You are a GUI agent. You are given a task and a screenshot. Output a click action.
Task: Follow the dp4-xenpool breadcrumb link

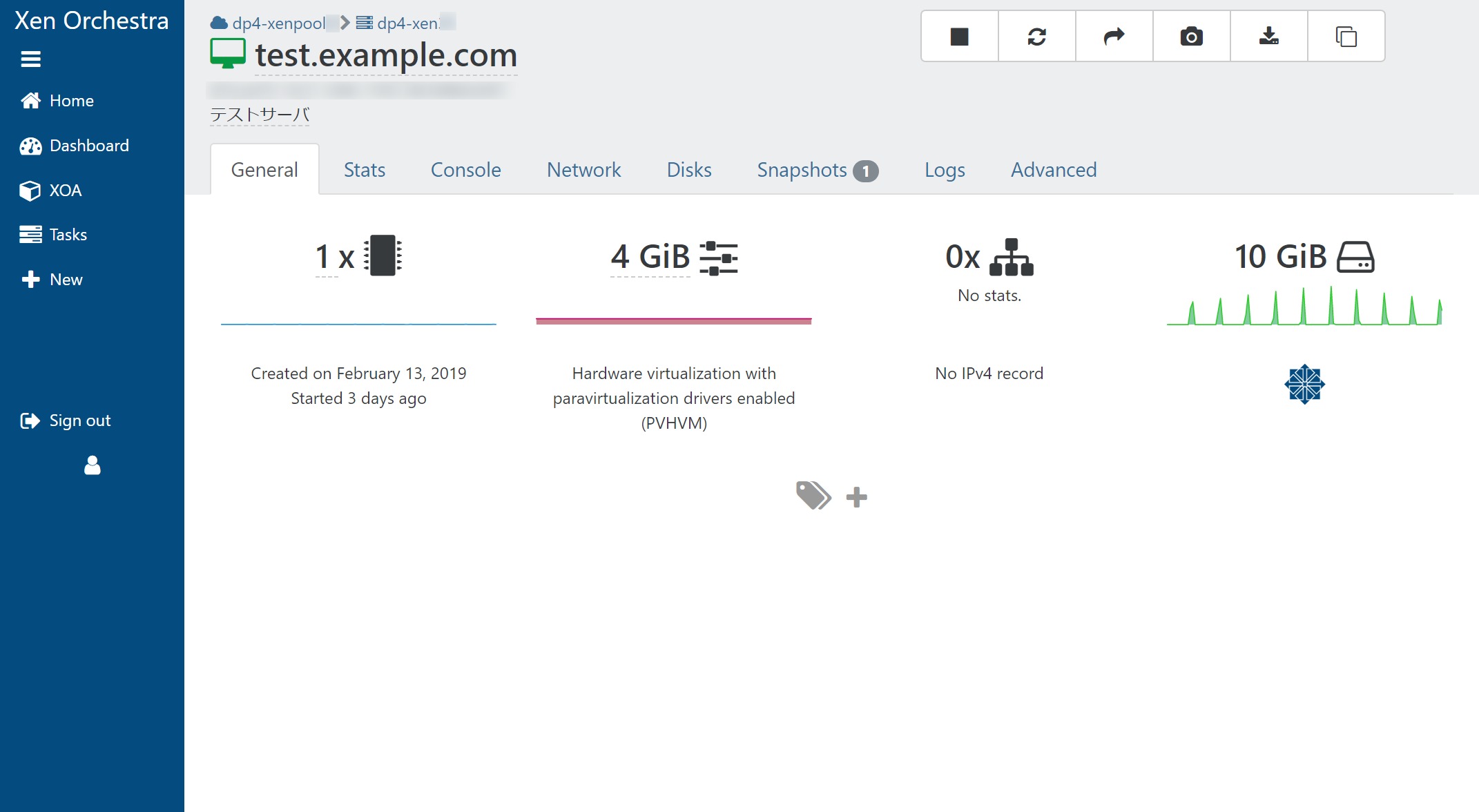279,23
